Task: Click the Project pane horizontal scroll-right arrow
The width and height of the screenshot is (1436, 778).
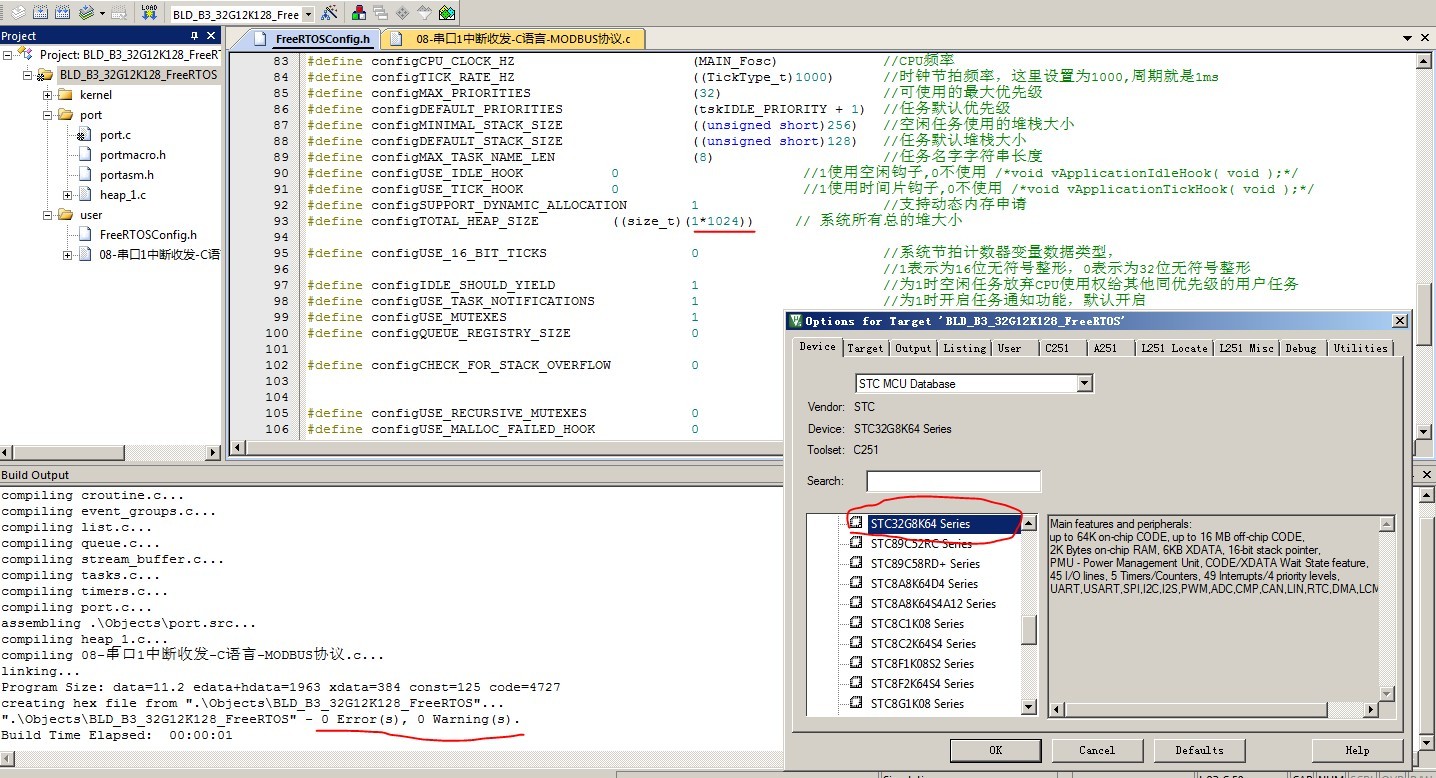Action: coord(212,453)
